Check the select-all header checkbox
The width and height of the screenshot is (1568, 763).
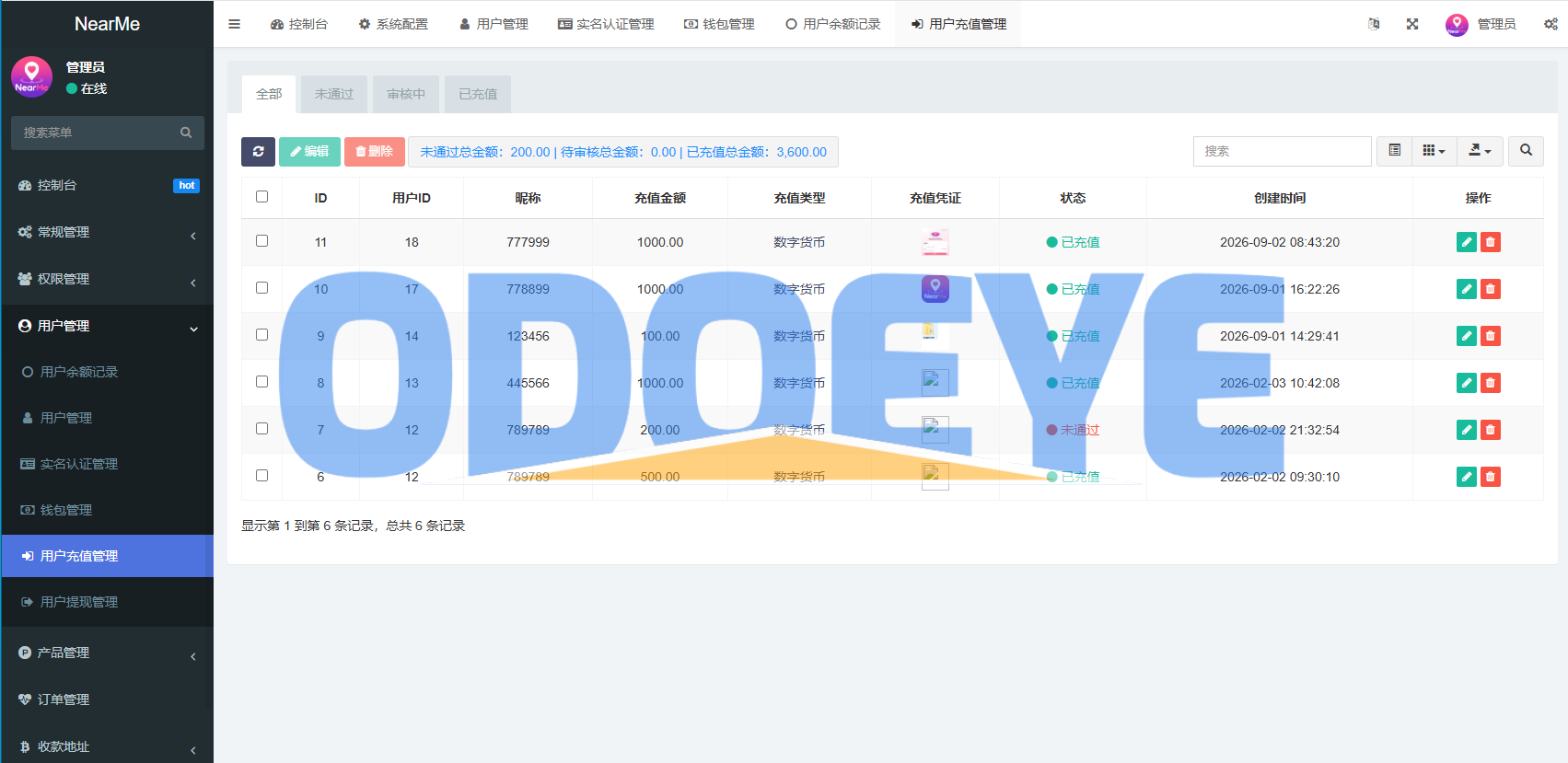click(x=261, y=196)
